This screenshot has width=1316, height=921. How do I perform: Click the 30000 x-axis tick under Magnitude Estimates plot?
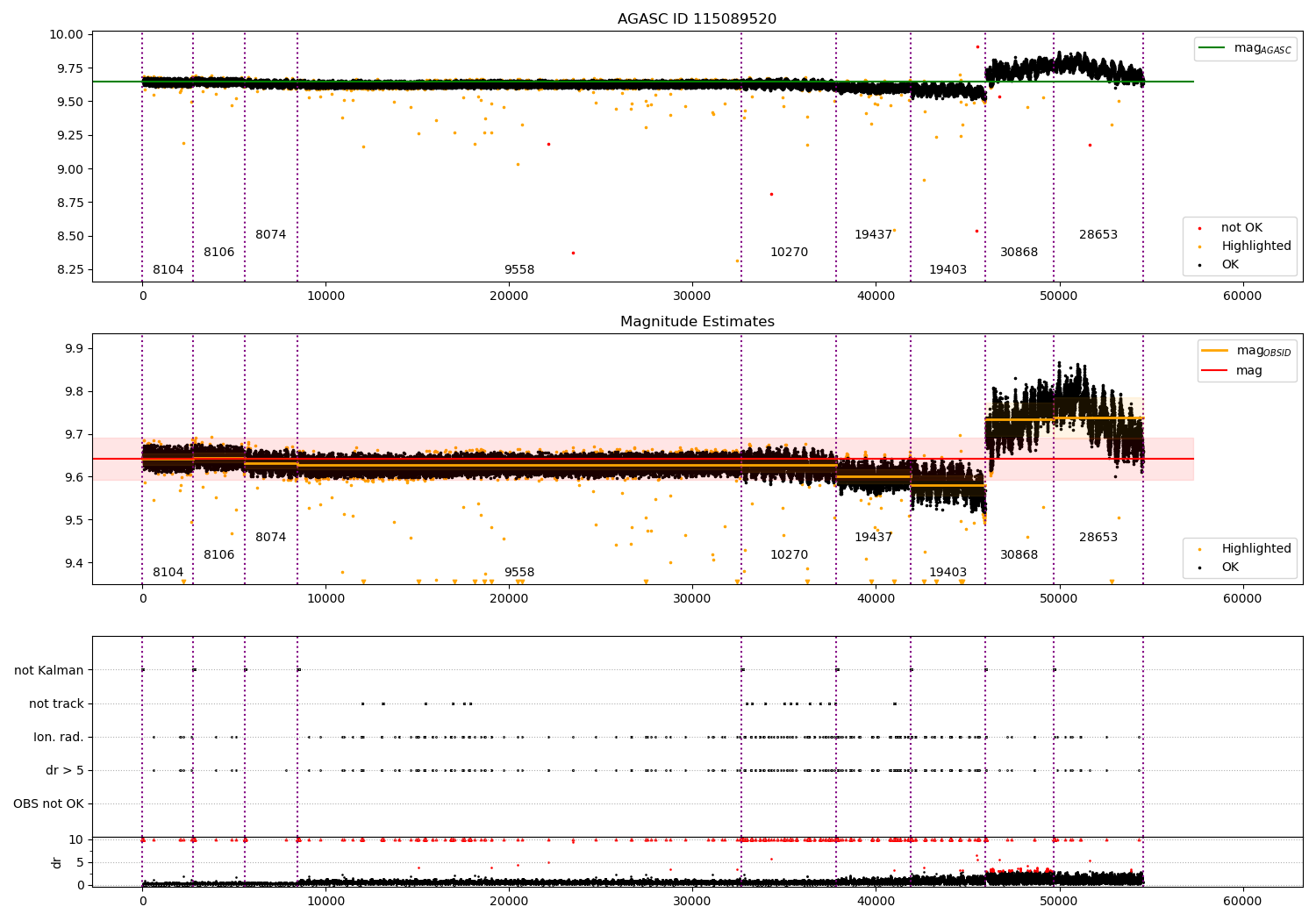(x=692, y=599)
